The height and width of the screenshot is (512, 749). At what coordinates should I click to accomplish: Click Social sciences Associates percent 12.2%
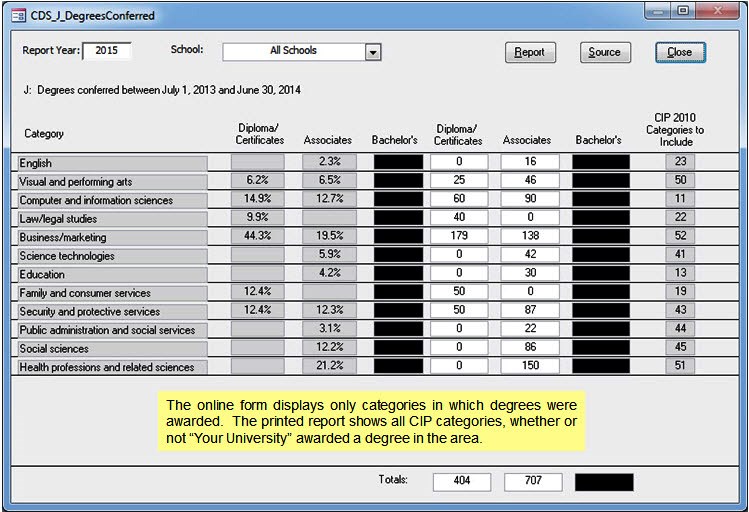click(x=329, y=347)
